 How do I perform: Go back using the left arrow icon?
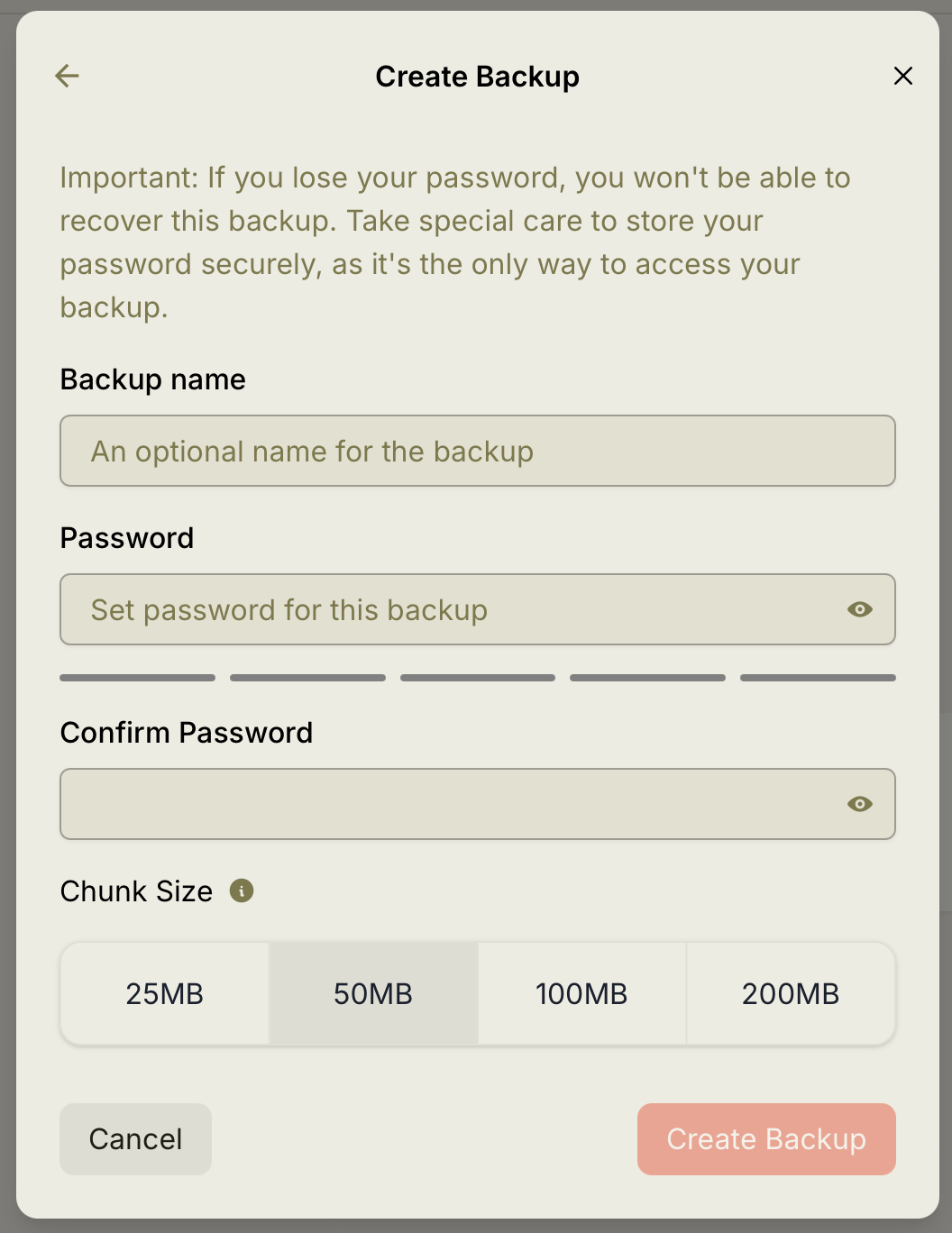(x=68, y=76)
